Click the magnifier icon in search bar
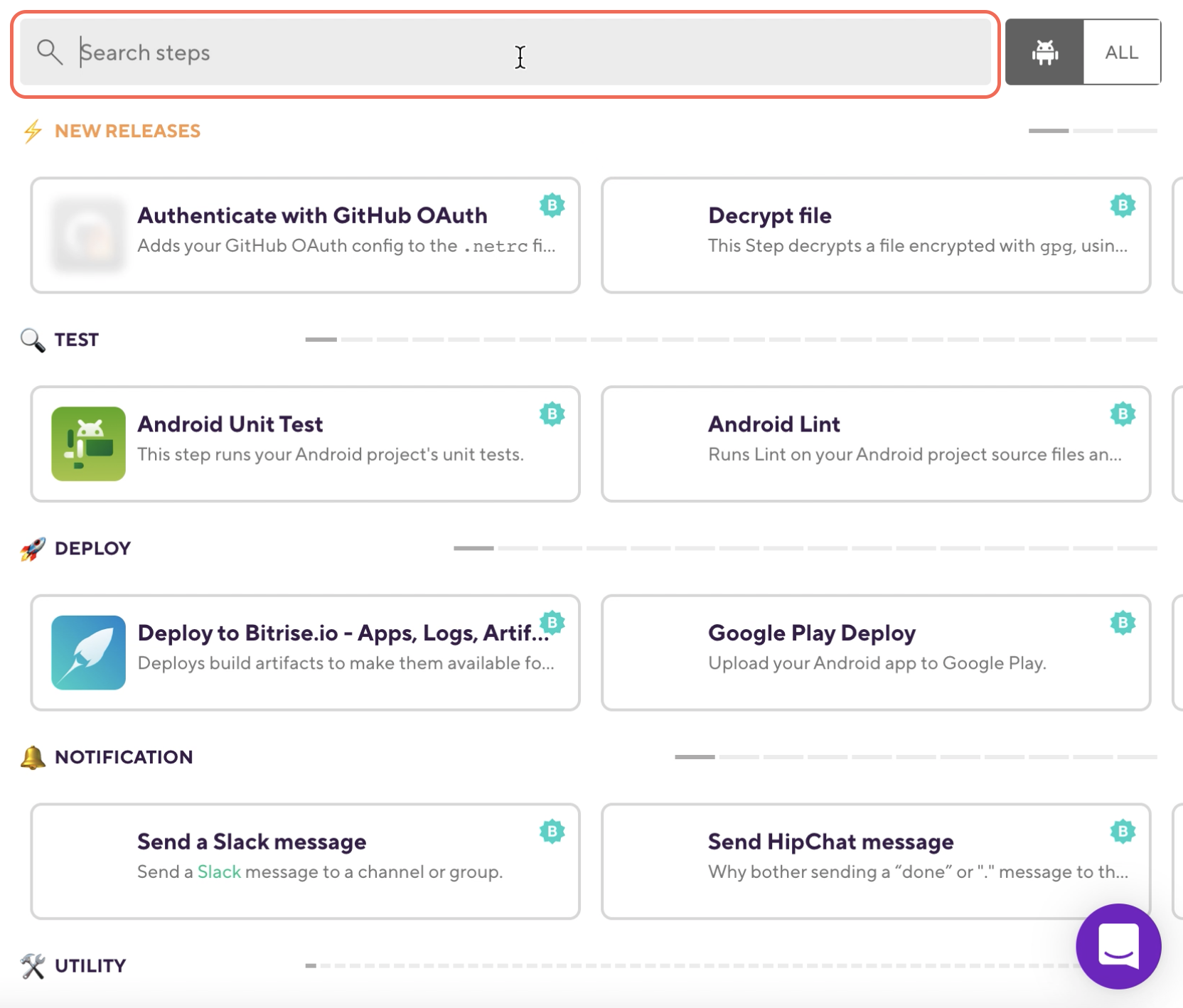Image resolution: width=1183 pixels, height=1008 pixels. tap(49, 52)
